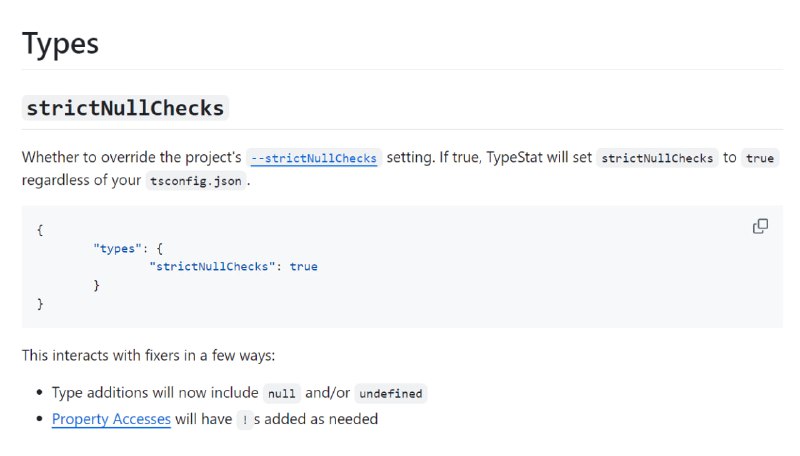Follow the Property Accesses link
Screen dimensions: 800x456
point(111,419)
